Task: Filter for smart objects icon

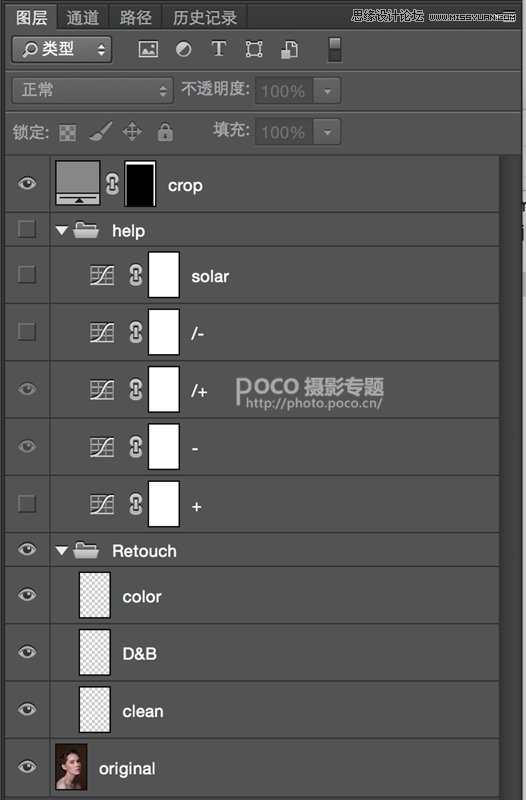Action: point(289,49)
